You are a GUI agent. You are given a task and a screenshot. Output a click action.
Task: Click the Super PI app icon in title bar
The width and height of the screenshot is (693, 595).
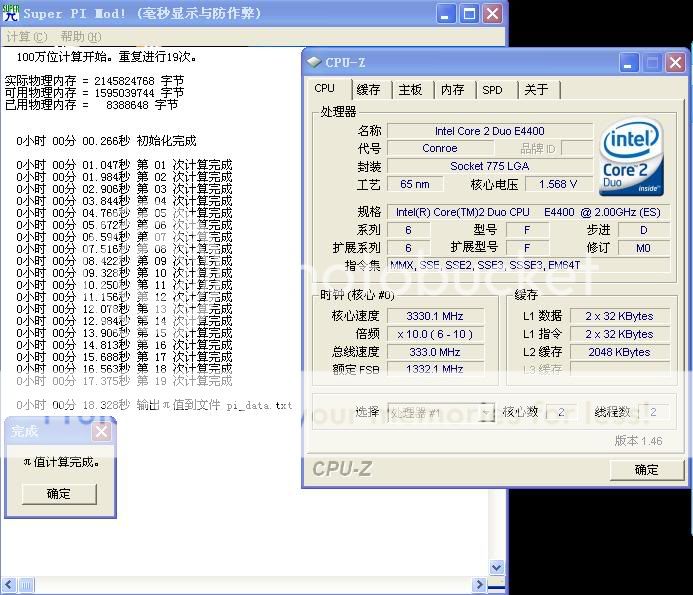click(10, 13)
